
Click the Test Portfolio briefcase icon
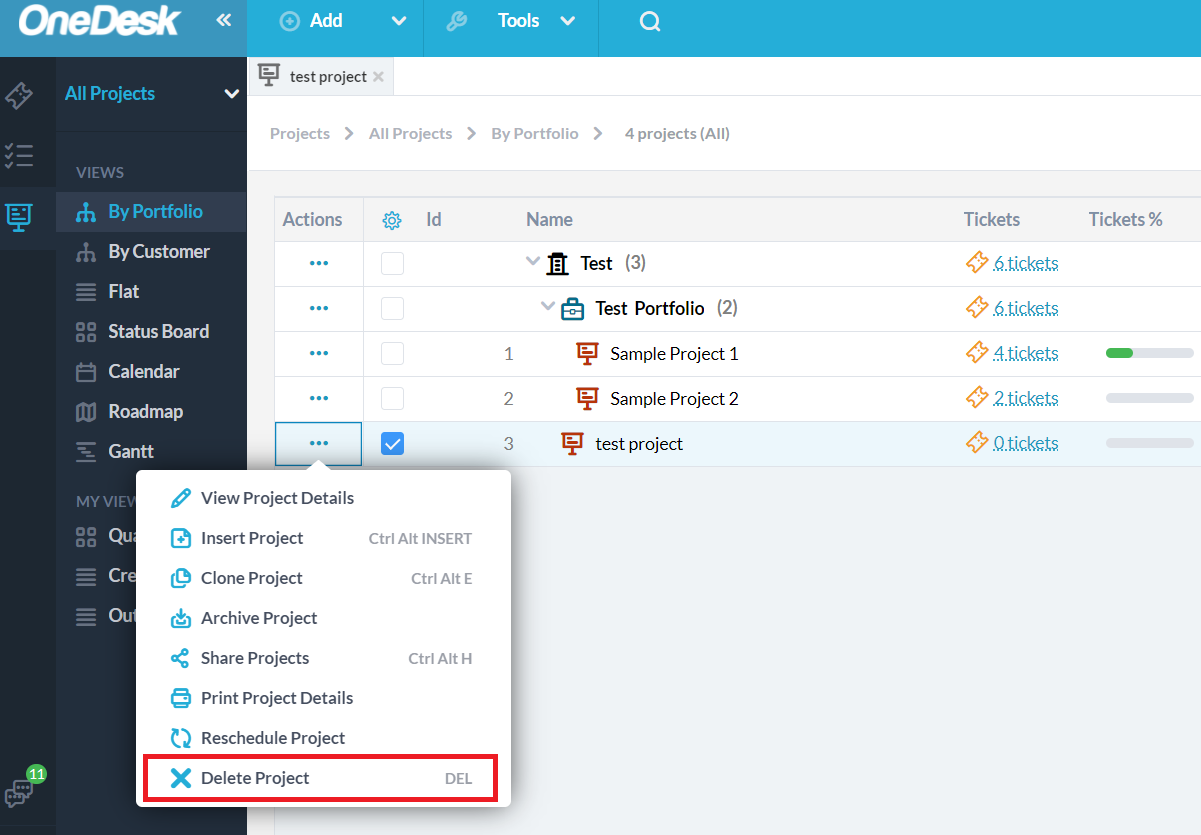pyautogui.click(x=572, y=309)
